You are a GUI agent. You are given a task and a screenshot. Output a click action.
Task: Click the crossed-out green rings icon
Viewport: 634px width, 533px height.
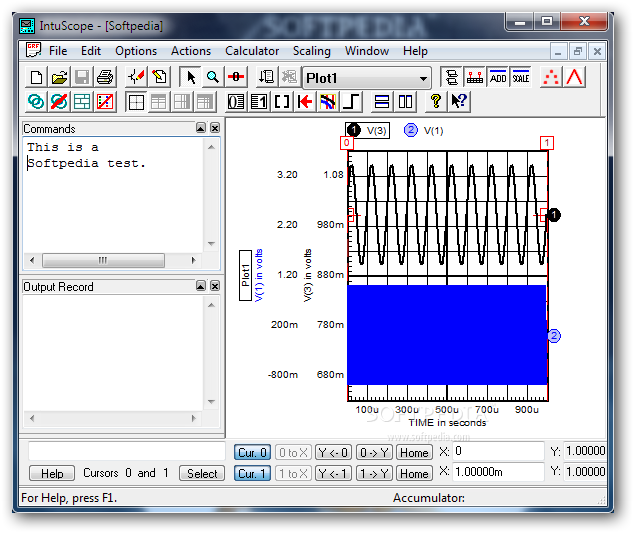coord(59,102)
